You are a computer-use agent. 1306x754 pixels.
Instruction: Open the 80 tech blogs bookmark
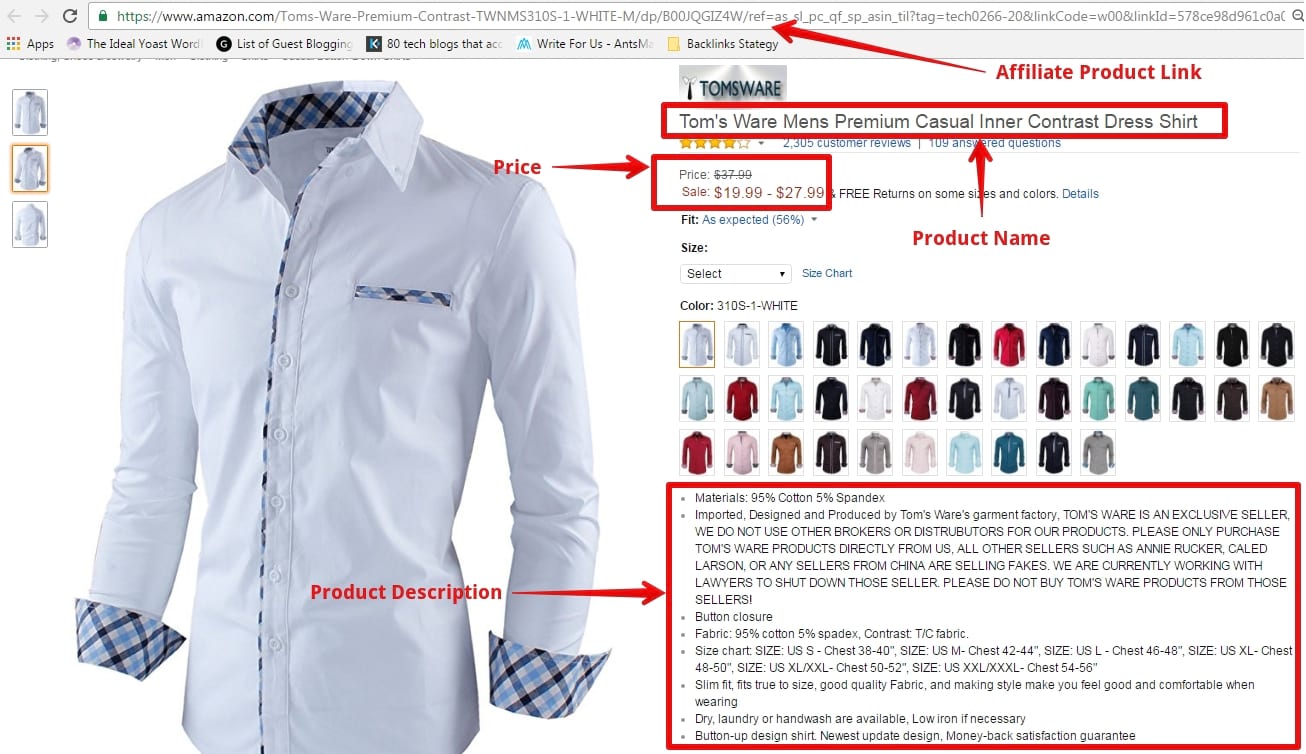click(434, 44)
